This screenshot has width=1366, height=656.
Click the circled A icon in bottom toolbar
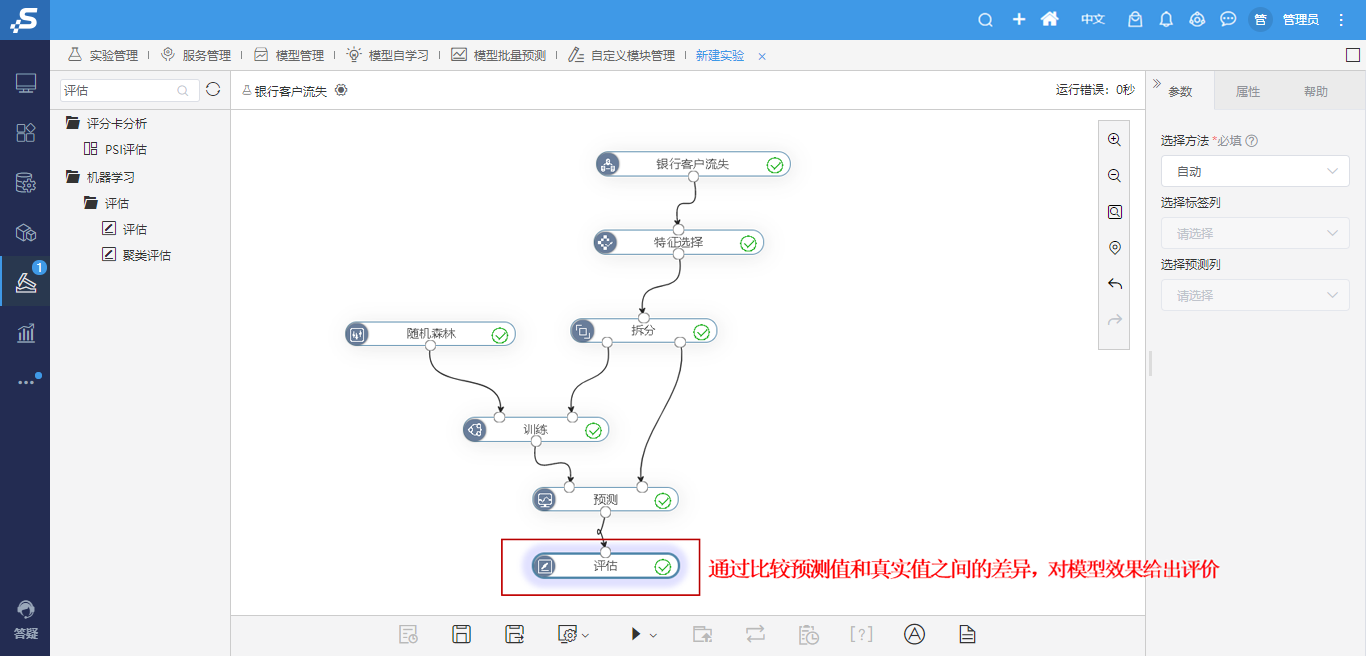pyautogui.click(x=914, y=634)
